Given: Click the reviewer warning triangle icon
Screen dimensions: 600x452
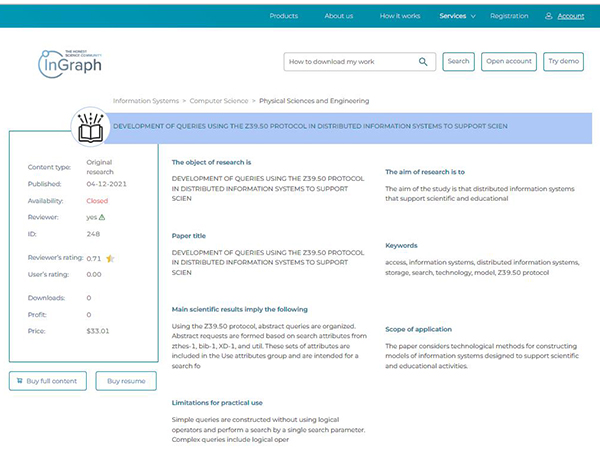Looking at the screenshot, I should (102, 217).
